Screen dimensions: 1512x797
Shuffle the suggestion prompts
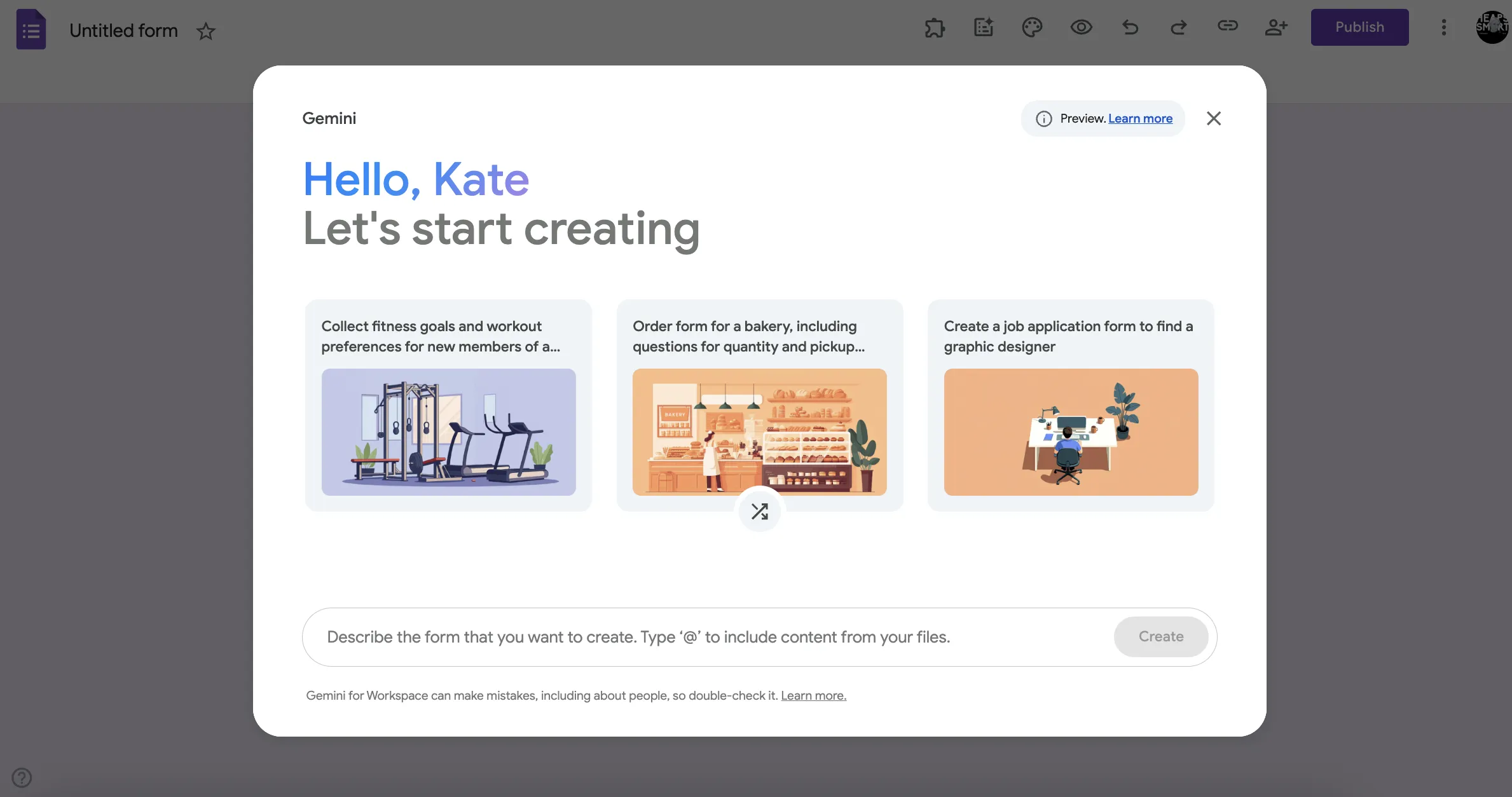[760, 511]
